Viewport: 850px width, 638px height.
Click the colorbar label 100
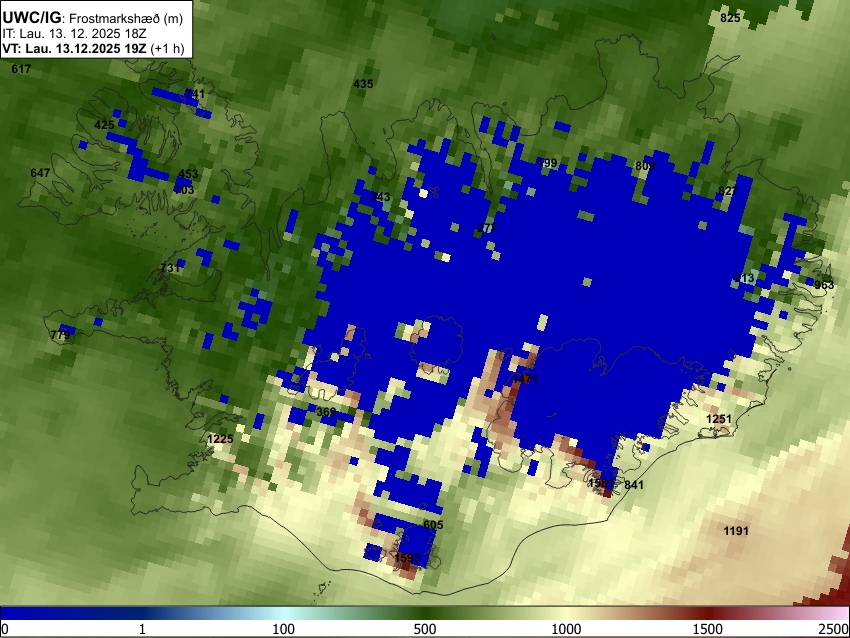(284, 629)
